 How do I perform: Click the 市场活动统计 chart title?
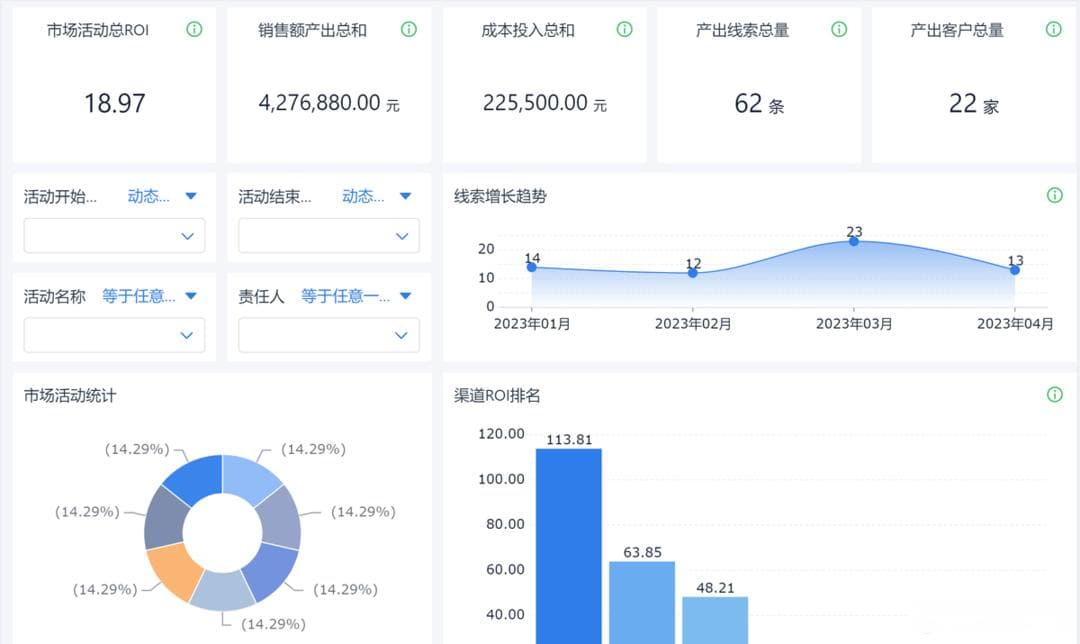pyautogui.click(x=70, y=395)
